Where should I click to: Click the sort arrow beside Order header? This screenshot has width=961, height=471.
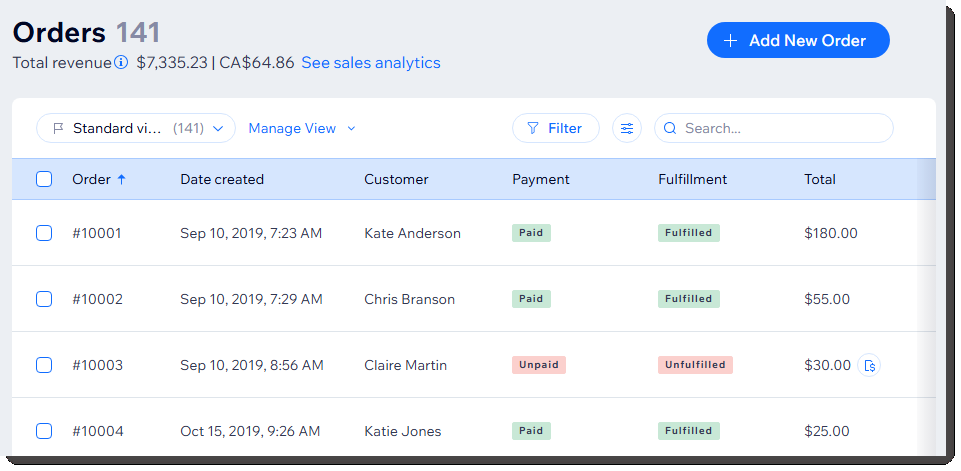pyautogui.click(x=121, y=179)
